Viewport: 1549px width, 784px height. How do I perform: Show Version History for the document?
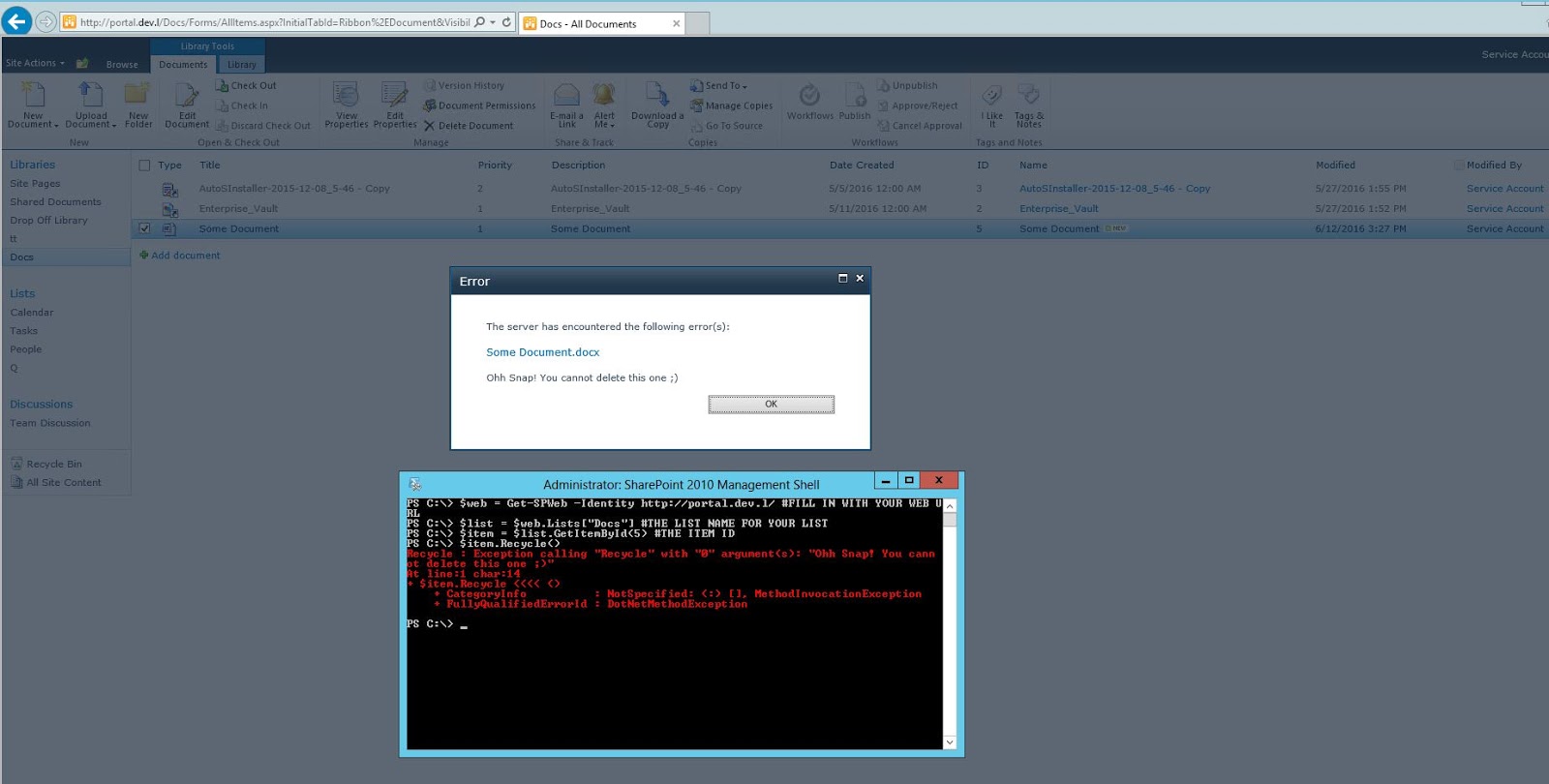click(x=464, y=86)
